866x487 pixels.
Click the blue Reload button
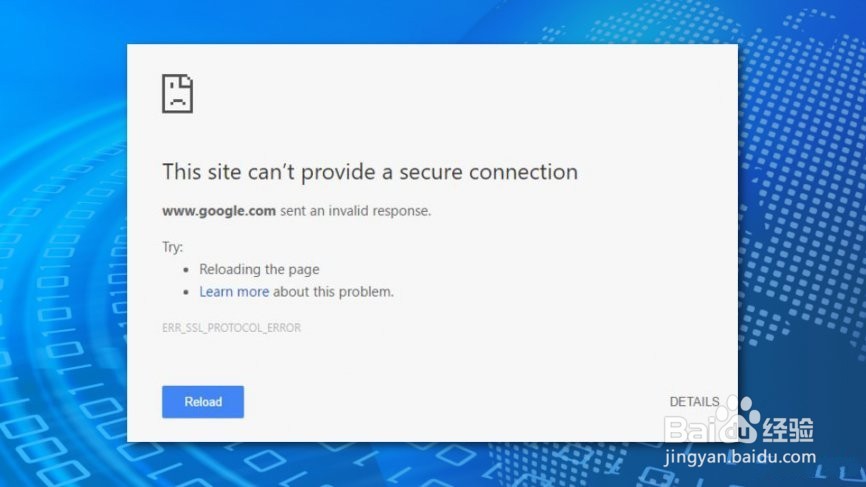point(203,402)
